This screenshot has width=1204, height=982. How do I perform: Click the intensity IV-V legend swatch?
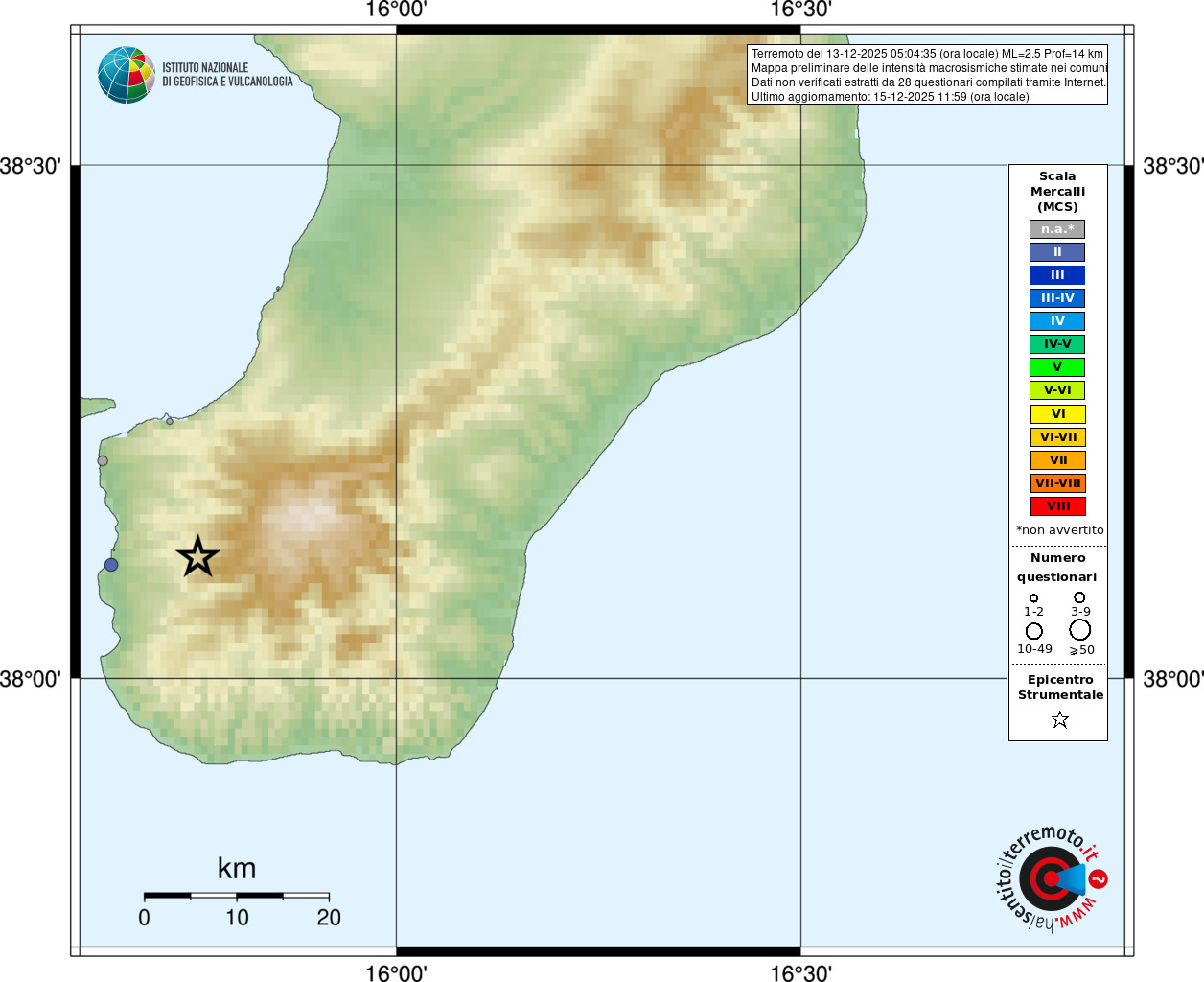(1057, 344)
